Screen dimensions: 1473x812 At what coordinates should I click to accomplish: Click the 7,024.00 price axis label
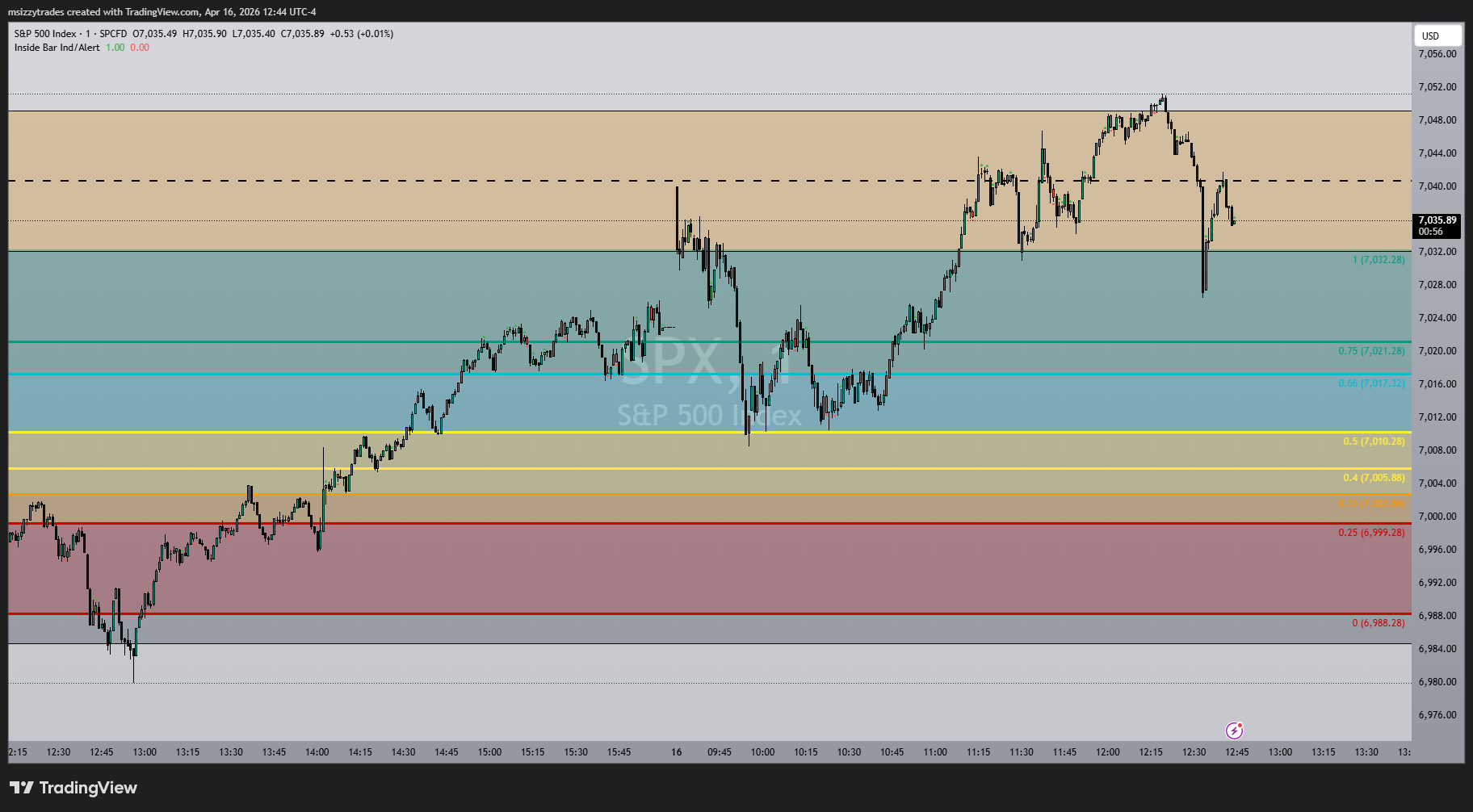click(1437, 318)
